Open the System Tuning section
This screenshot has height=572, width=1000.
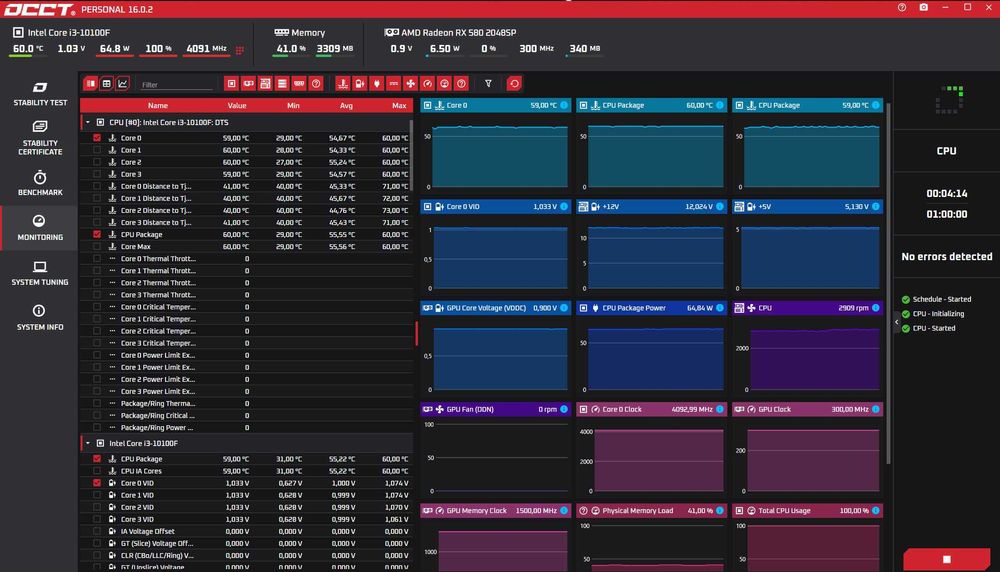click(40, 273)
